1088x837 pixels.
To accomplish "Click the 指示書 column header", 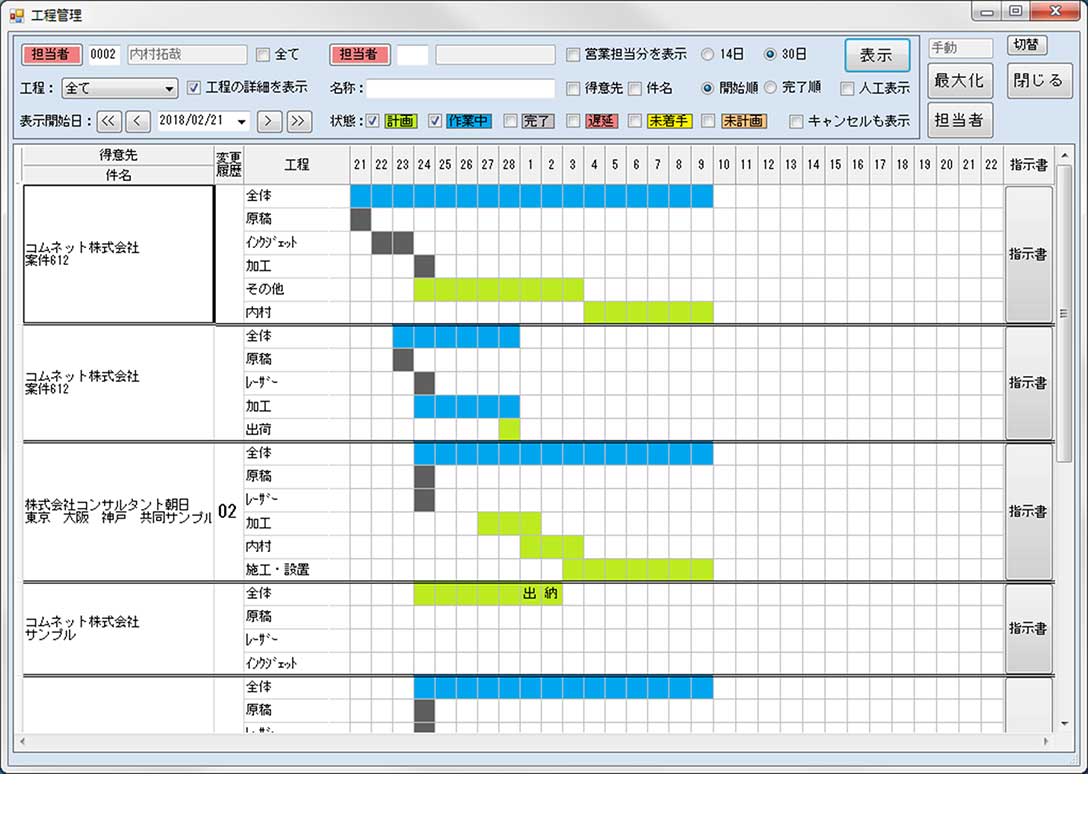I will 1028,165.
